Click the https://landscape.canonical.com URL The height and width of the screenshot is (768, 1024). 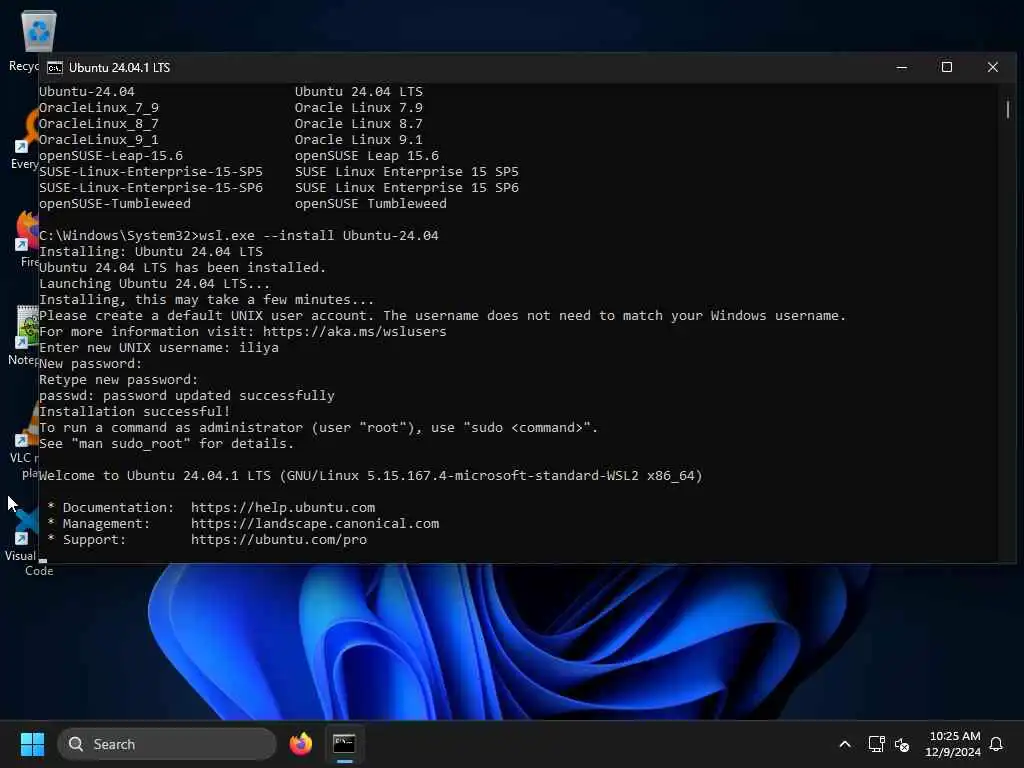(315, 524)
